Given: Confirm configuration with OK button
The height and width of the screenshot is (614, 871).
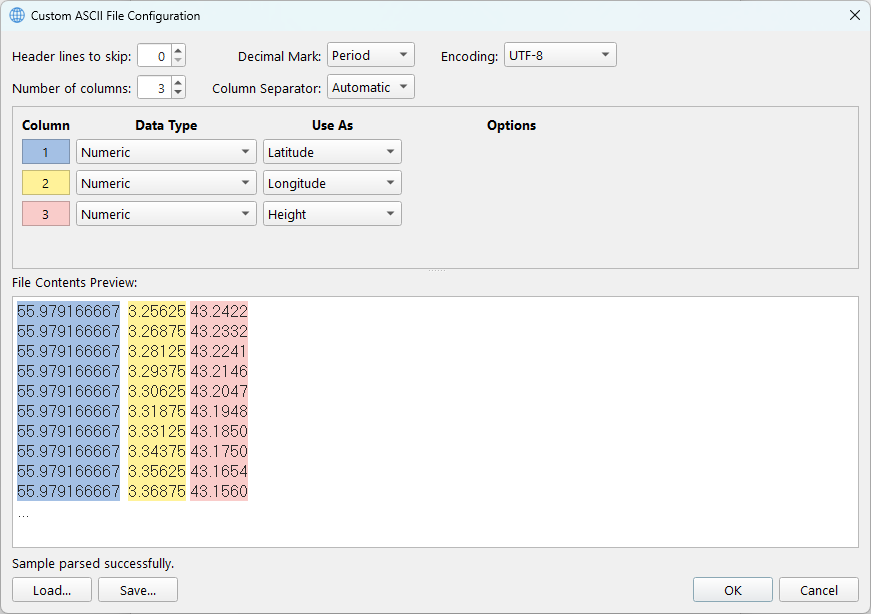Looking at the screenshot, I should click(733, 590).
